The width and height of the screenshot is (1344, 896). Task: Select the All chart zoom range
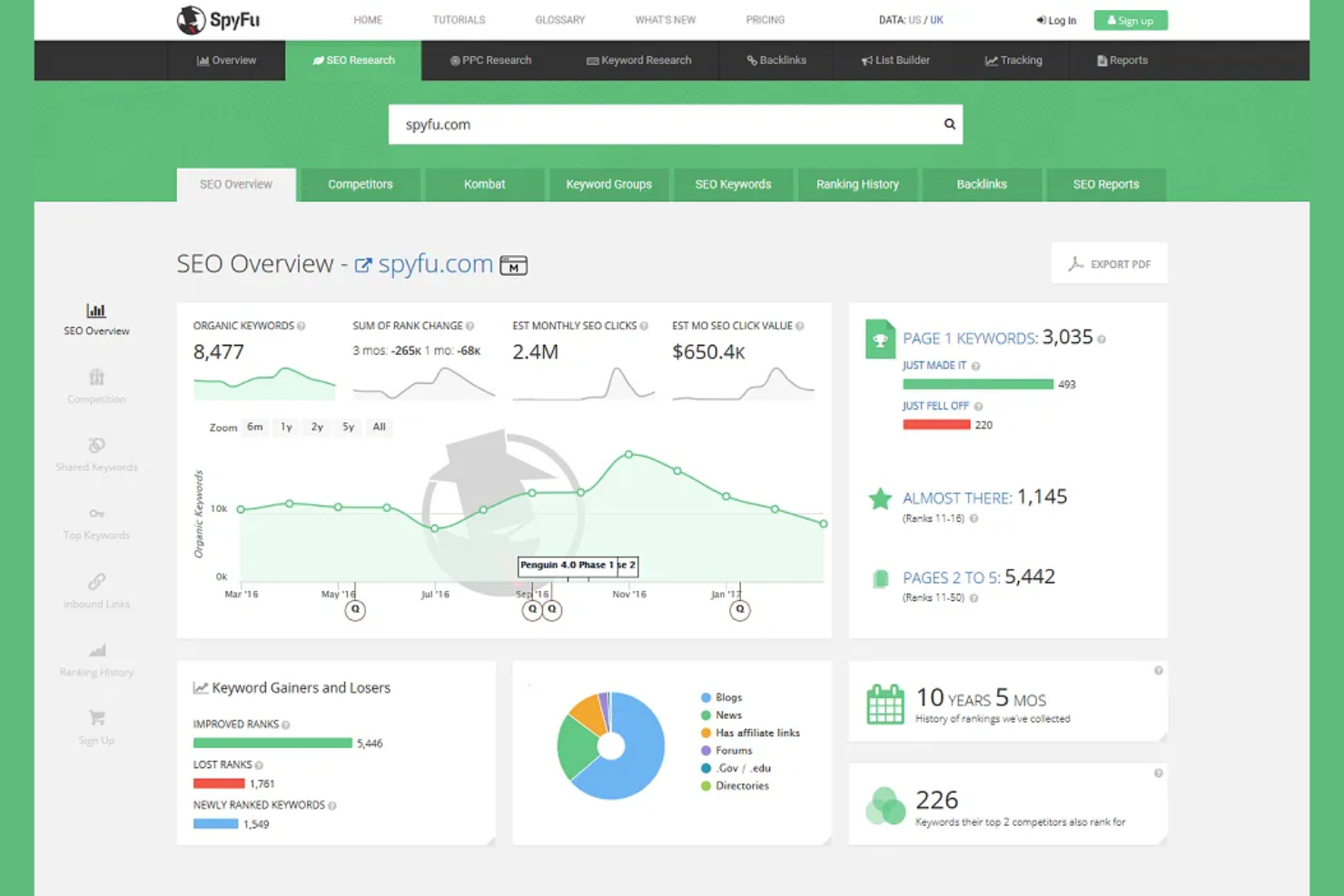click(379, 427)
